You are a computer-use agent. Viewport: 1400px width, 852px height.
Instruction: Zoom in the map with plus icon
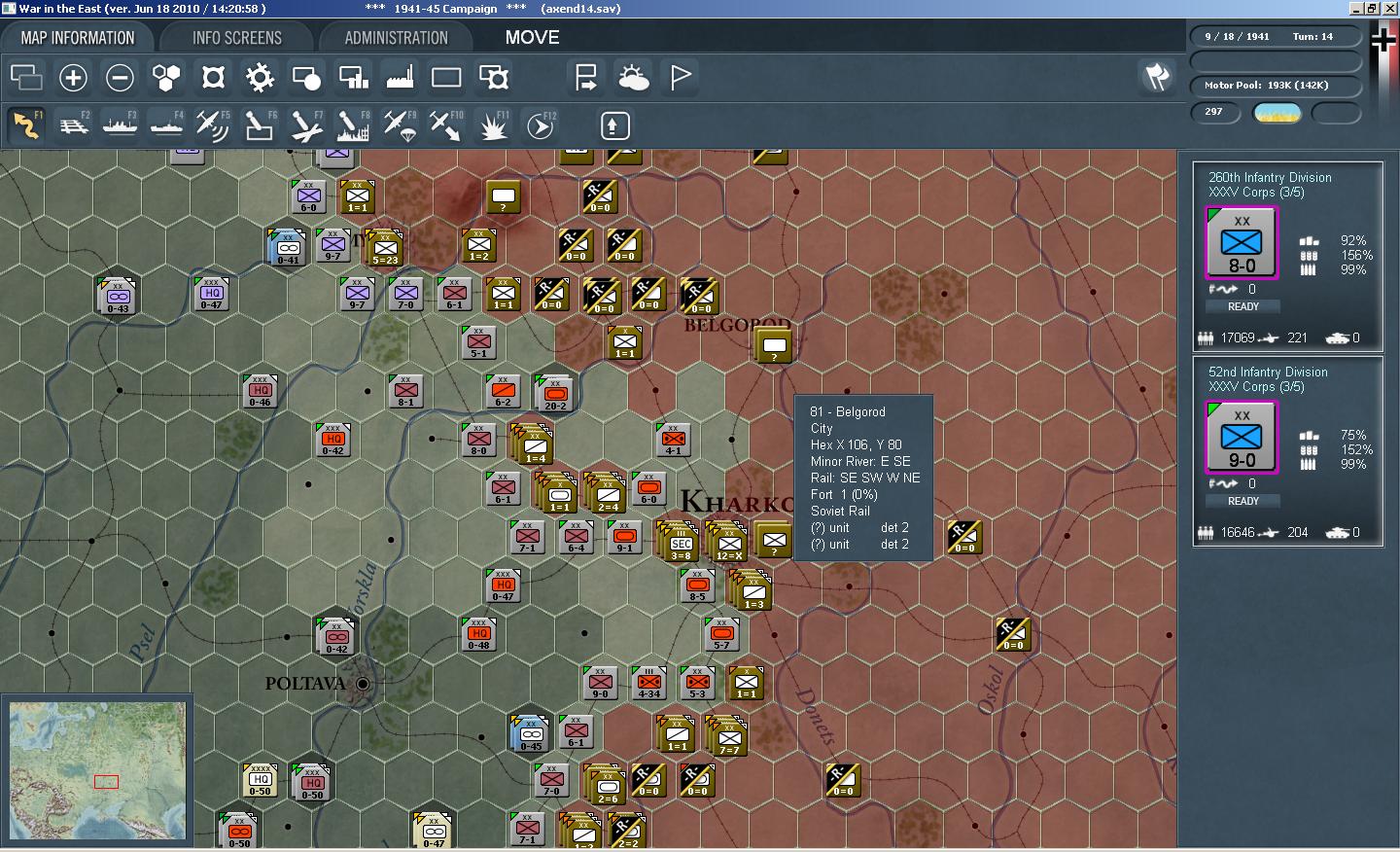pyautogui.click(x=73, y=77)
